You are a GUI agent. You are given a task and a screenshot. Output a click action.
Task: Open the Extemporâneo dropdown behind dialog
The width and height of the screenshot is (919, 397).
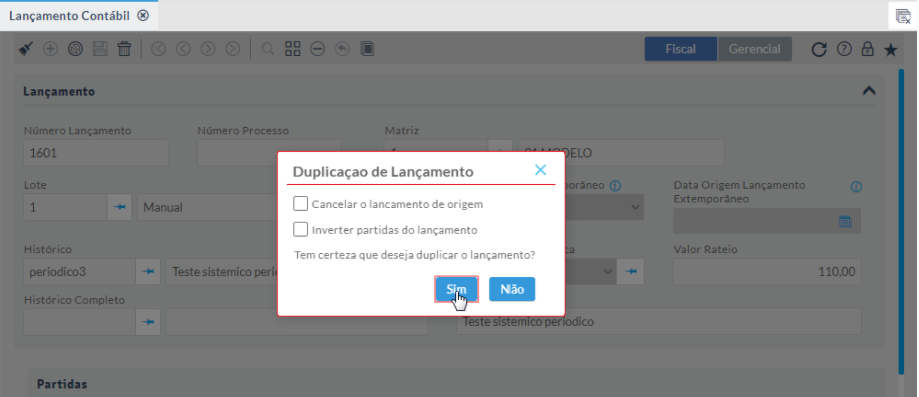tap(635, 207)
